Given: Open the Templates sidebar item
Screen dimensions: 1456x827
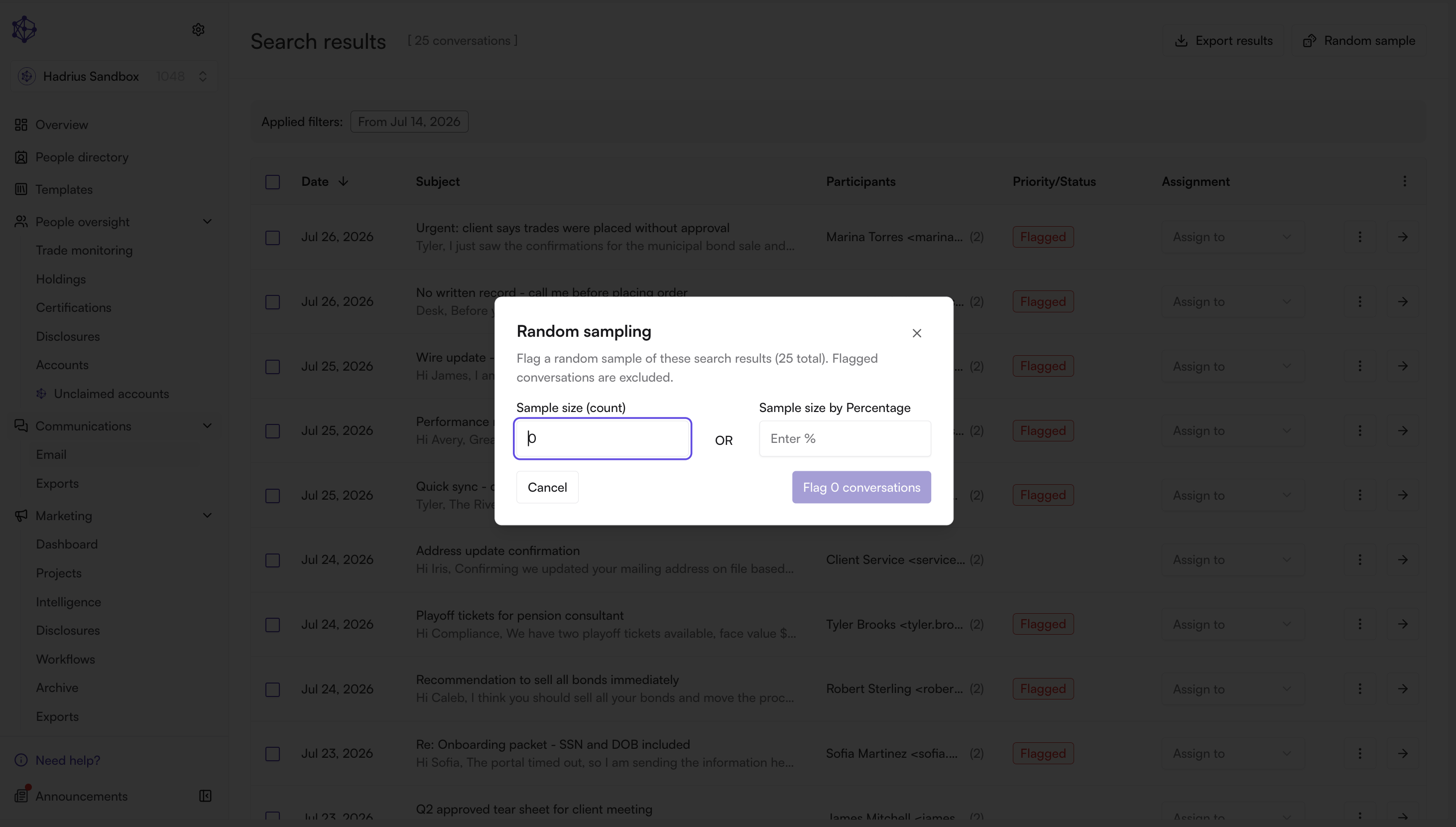Looking at the screenshot, I should click(x=64, y=189).
